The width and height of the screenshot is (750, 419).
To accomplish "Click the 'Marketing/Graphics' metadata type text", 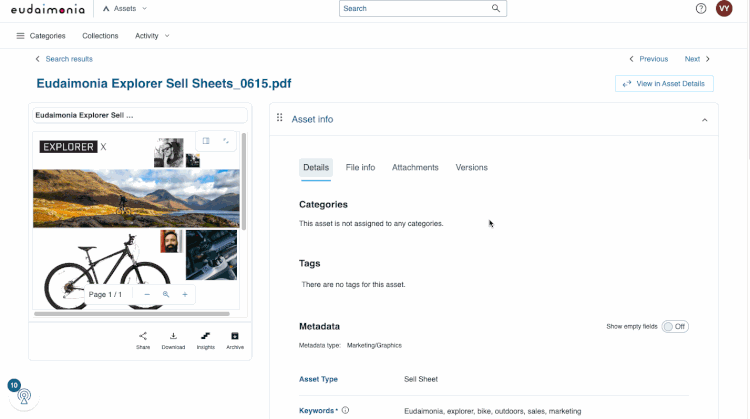I will click(x=374, y=345).
